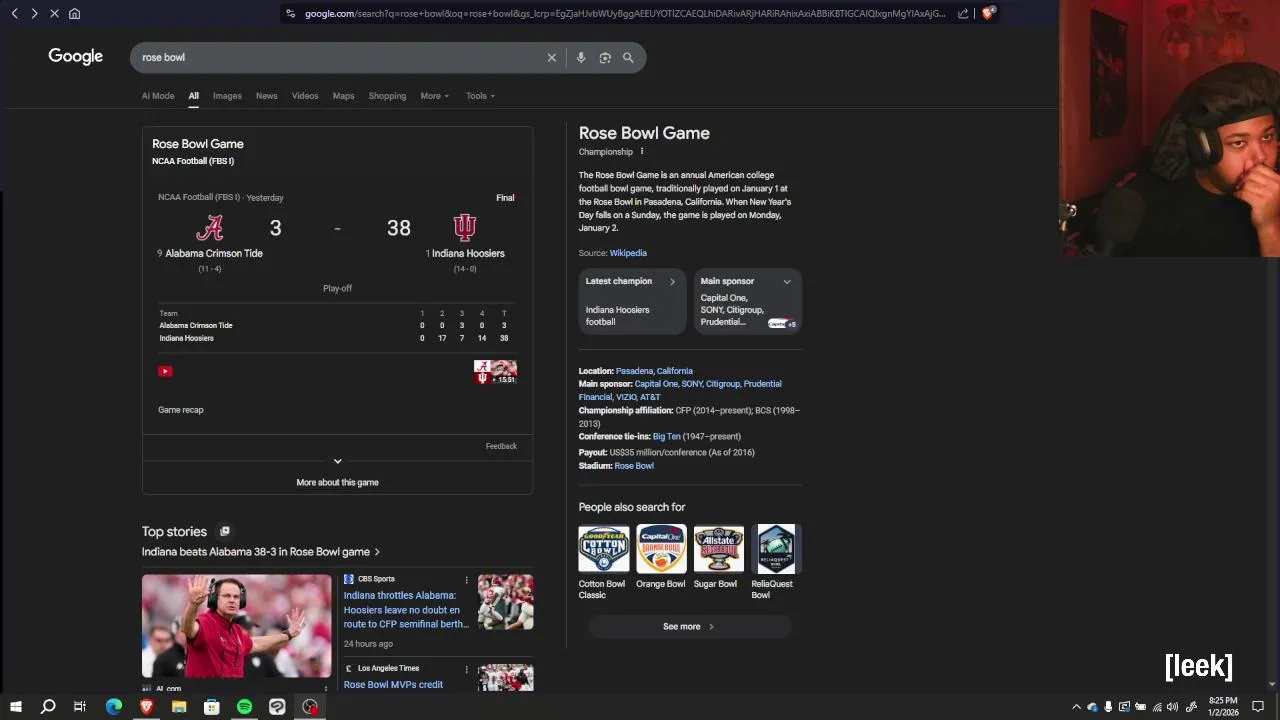Screen dimensions: 1280x720
Task: Clear the search box with X
Action: coord(551,58)
